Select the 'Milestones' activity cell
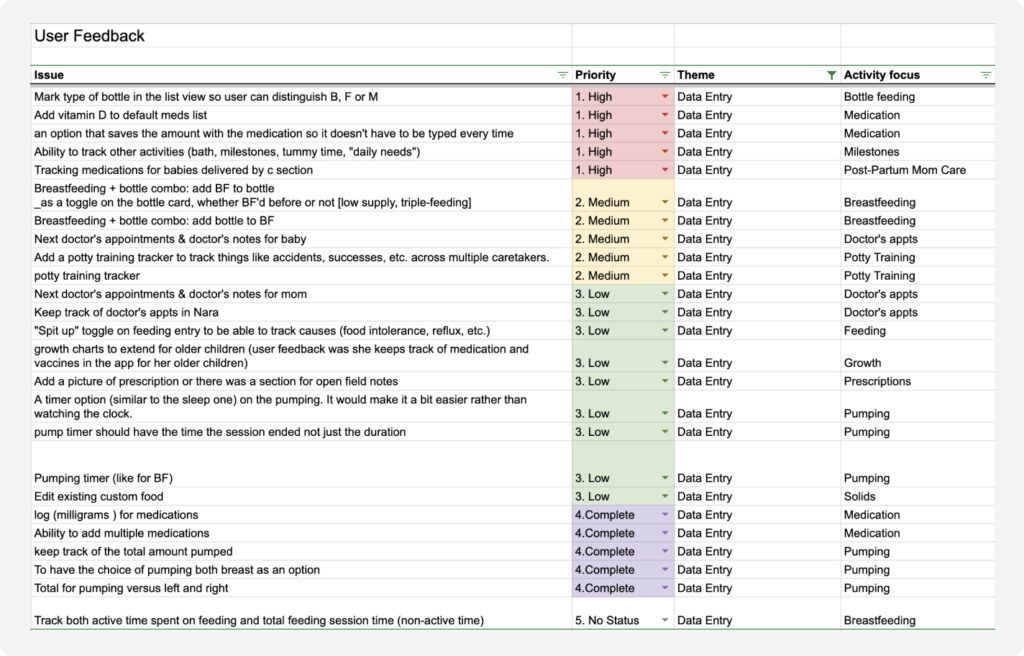The height and width of the screenshot is (656, 1024). (x=918, y=152)
